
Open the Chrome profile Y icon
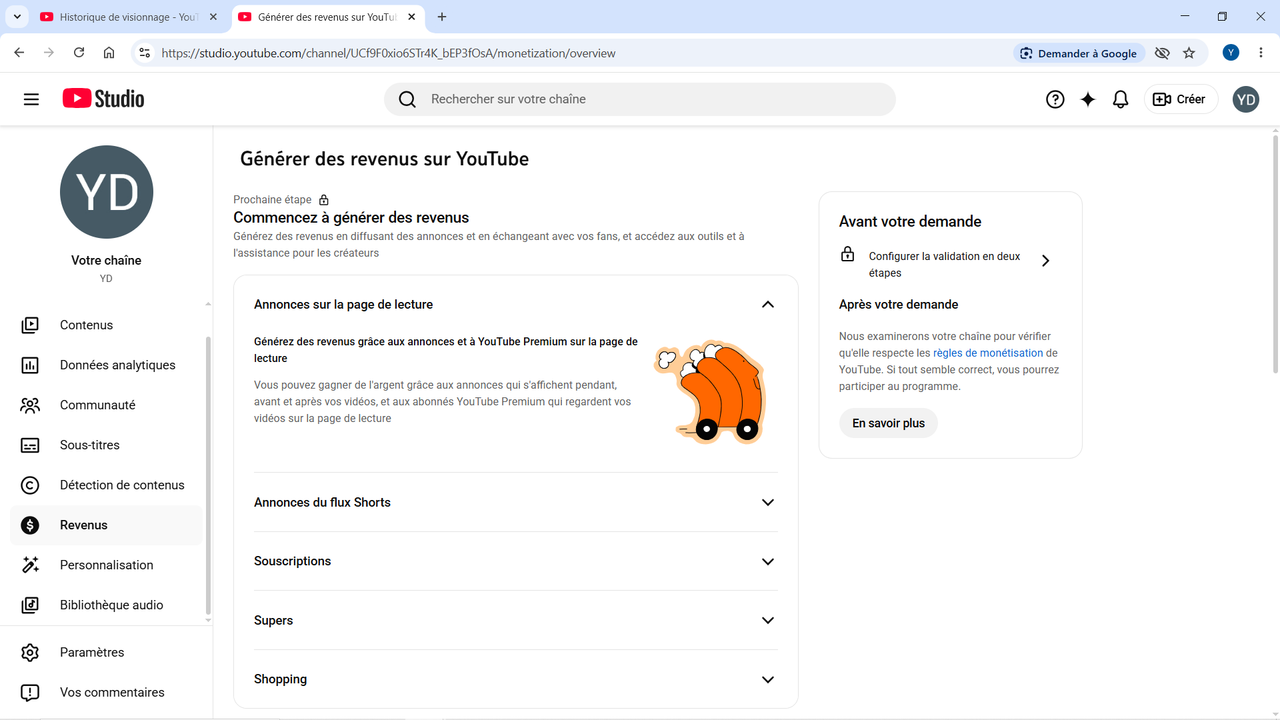coord(1231,53)
